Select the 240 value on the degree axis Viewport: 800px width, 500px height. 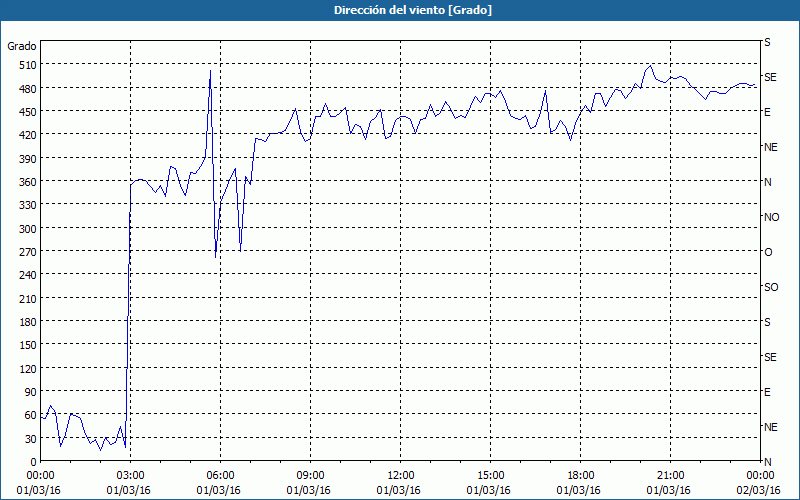28,276
